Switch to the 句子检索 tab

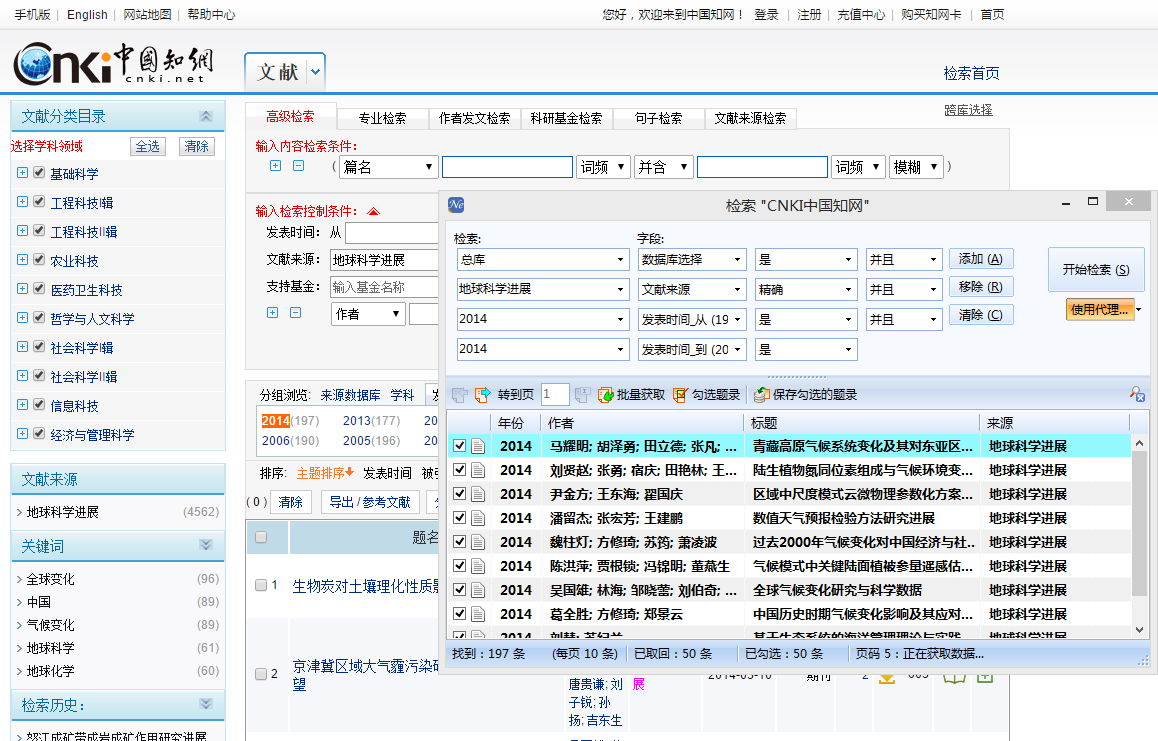(658, 118)
